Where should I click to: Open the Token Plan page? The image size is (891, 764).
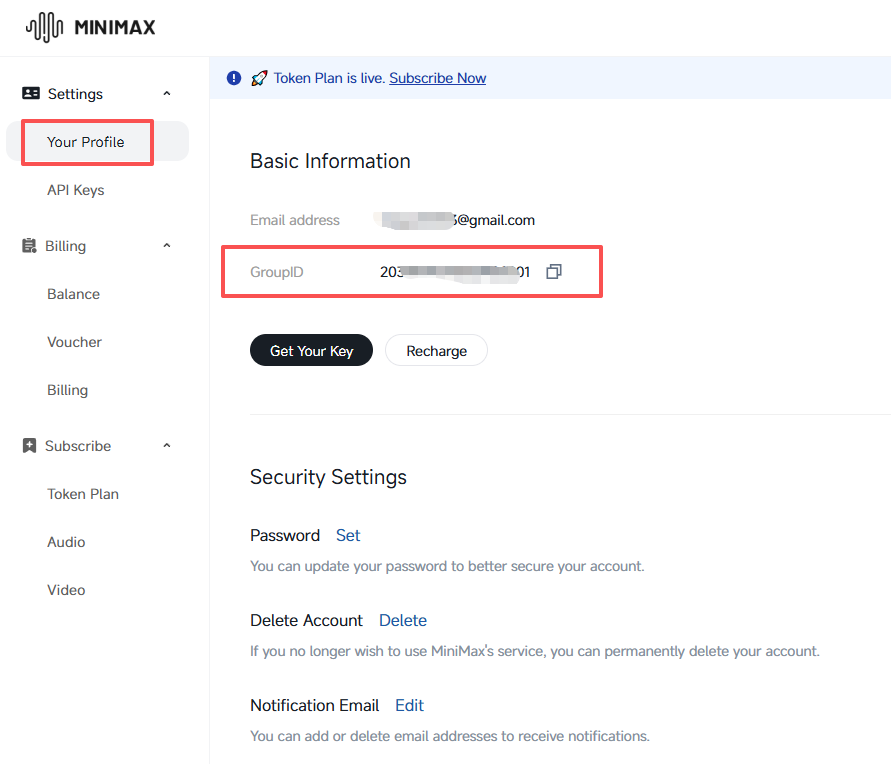83,494
